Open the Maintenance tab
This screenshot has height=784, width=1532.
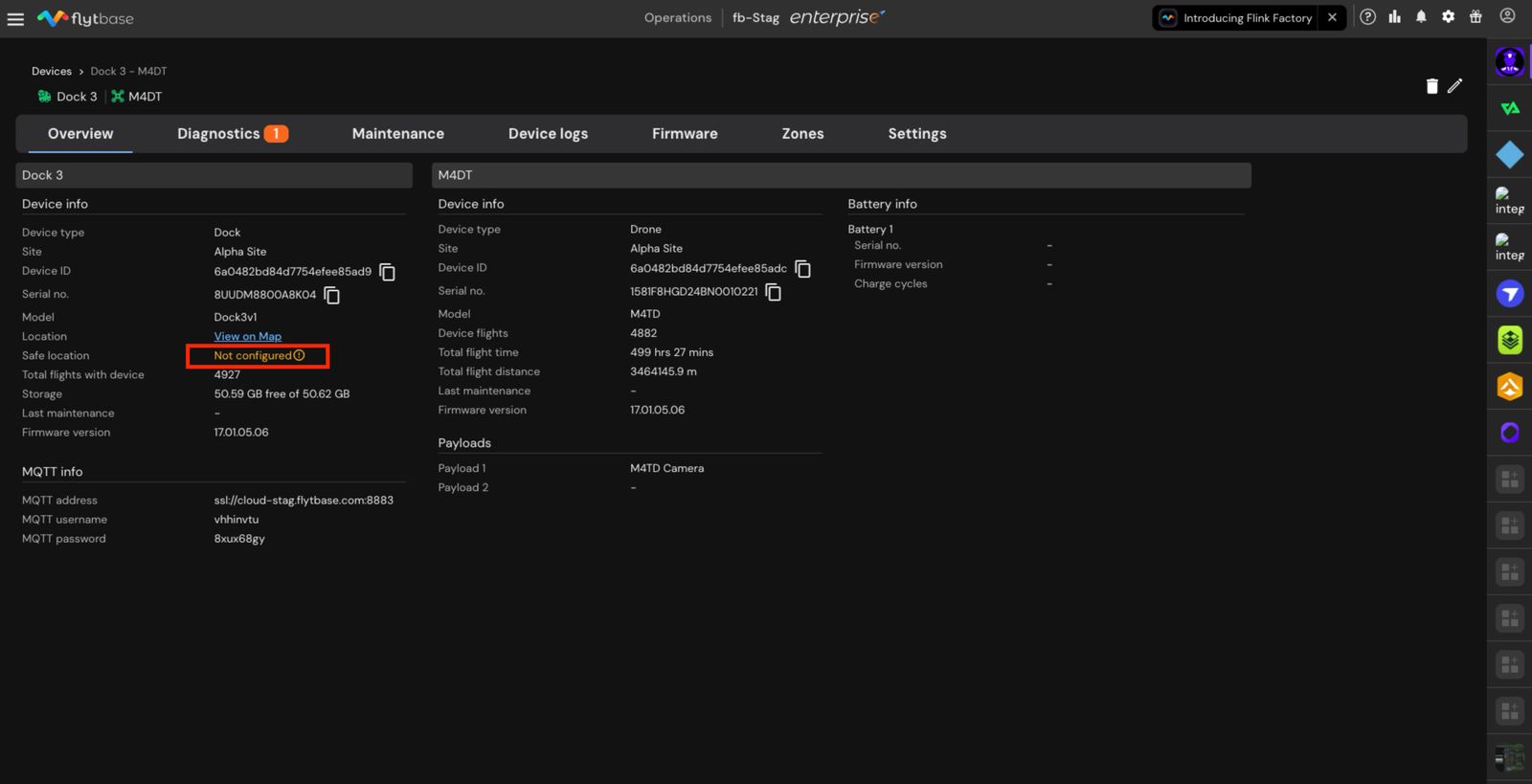(x=398, y=134)
